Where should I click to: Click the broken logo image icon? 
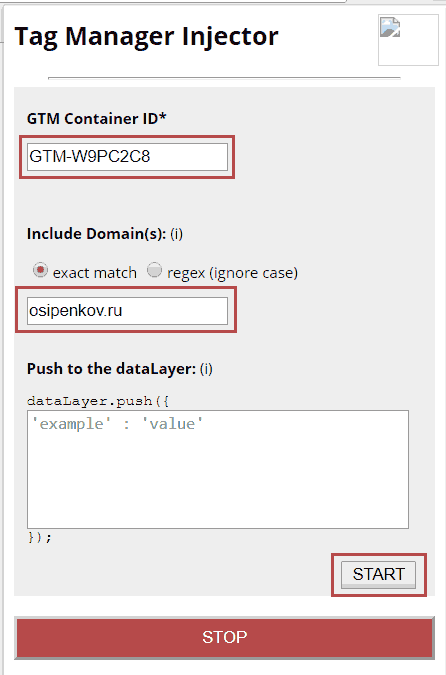coord(390,27)
